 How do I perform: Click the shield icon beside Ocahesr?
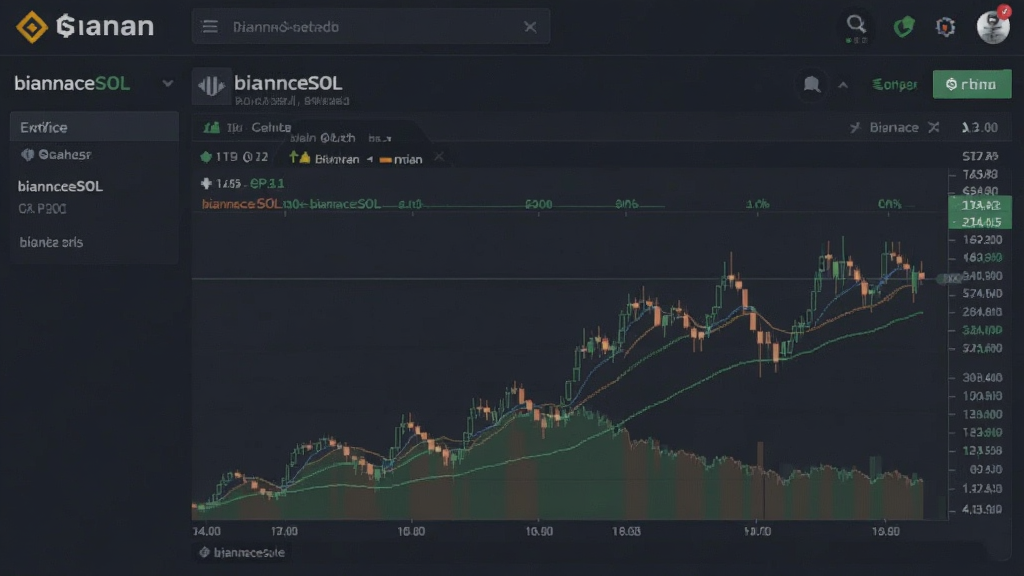coord(27,155)
